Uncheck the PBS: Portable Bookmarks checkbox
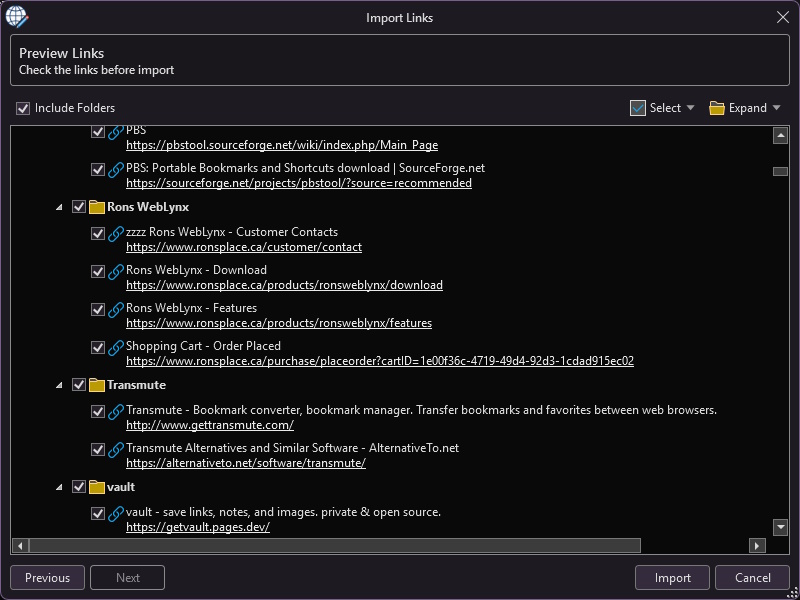The height and width of the screenshot is (600, 800). click(x=97, y=169)
